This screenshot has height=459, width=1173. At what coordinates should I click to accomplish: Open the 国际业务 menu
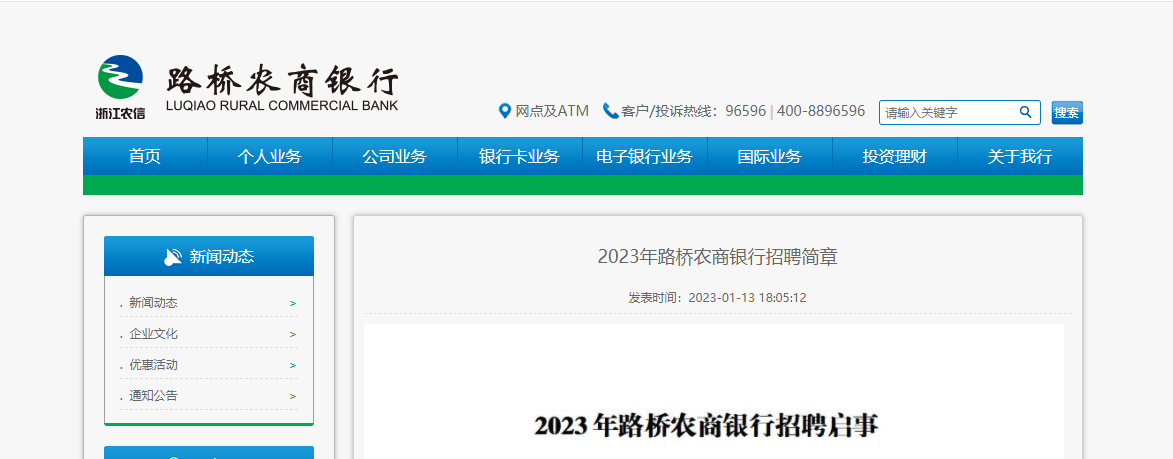[x=769, y=156]
